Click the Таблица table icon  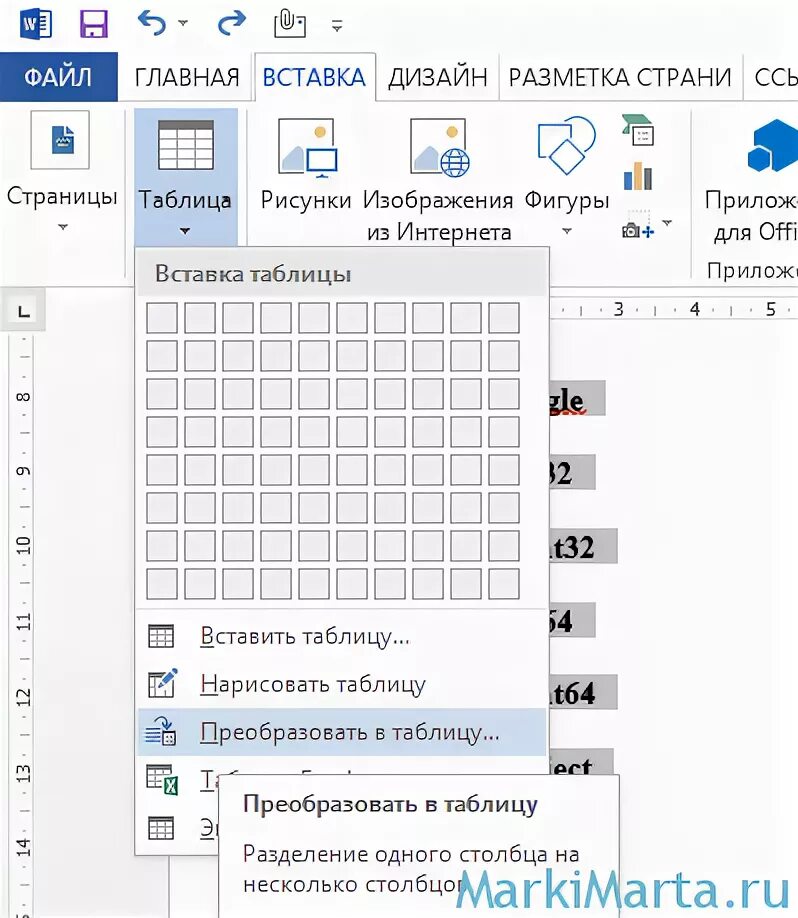(186, 145)
